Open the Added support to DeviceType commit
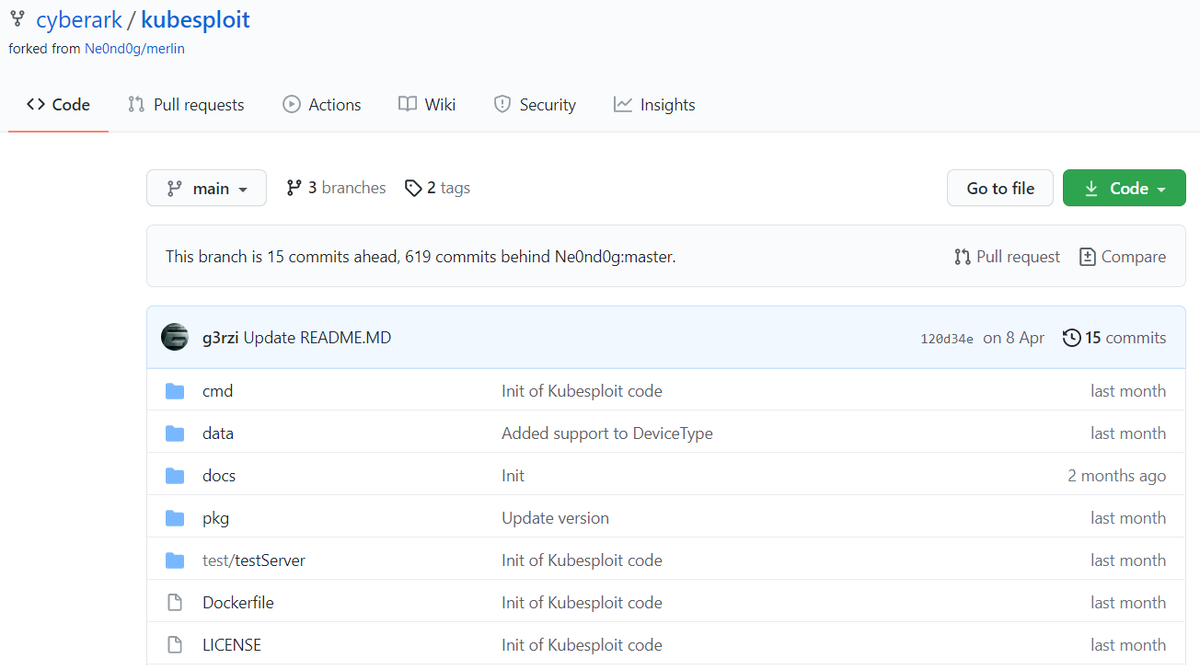1200x670 pixels. tap(607, 433)
